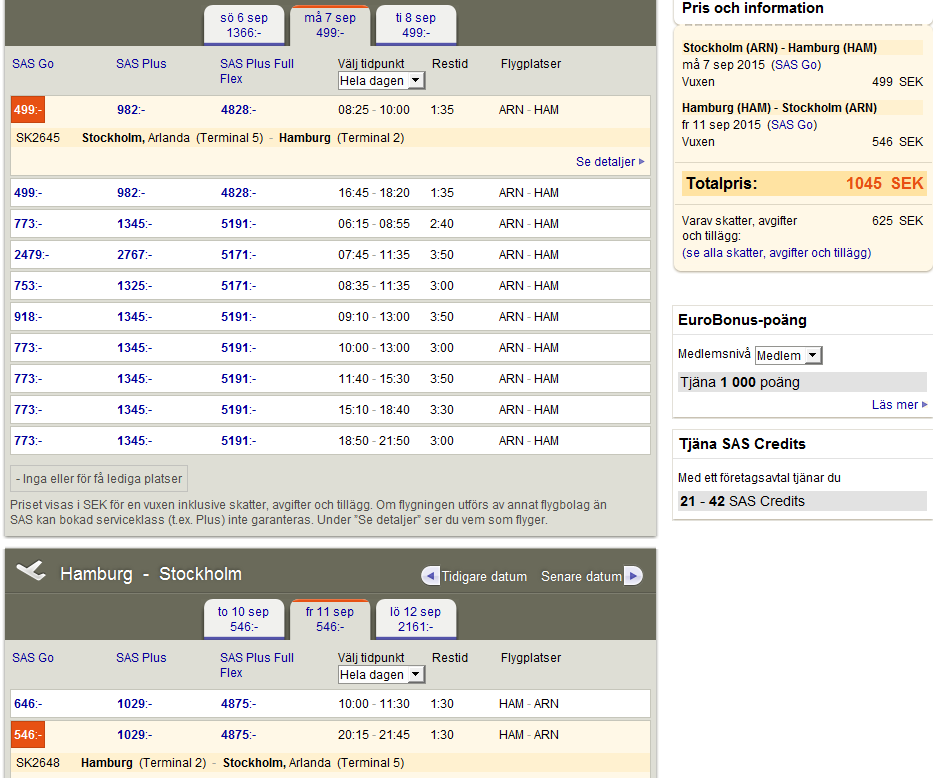Choose the 499:- fare for 16:45 flight
The width and height of the screenshot is (933, 778).
[28, 193]
